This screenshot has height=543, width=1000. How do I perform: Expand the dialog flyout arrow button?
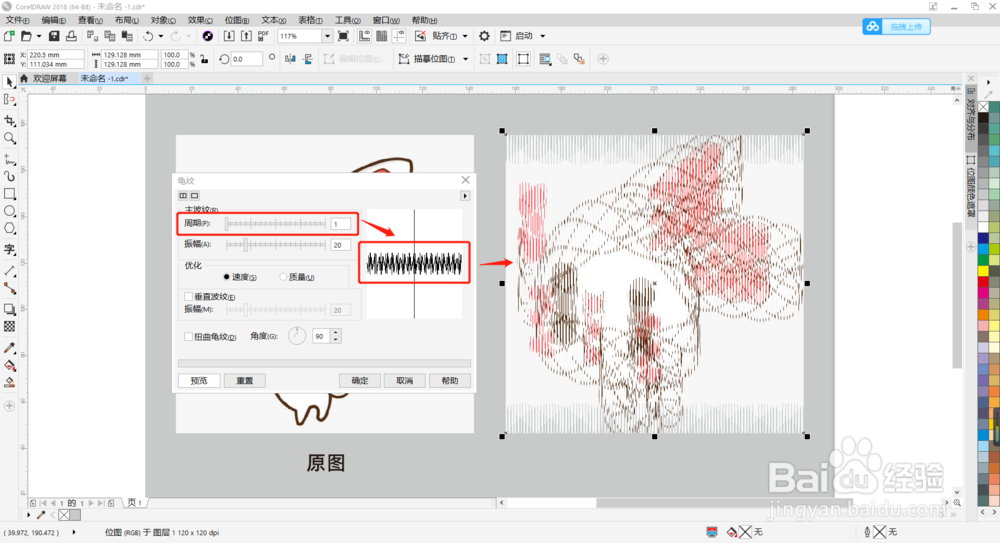[x=465, y=196]
